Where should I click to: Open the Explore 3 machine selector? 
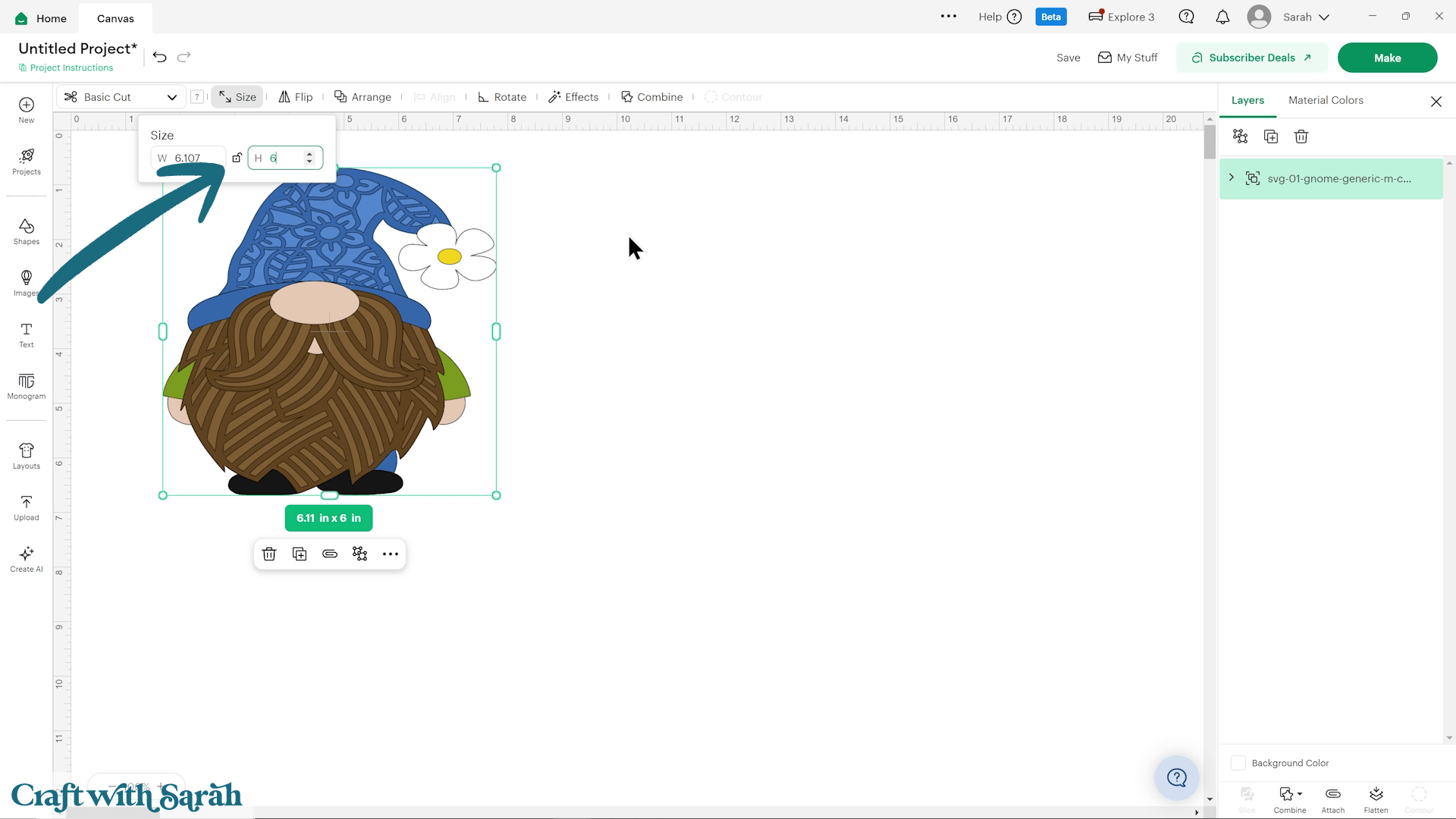tap(1122, 17)
